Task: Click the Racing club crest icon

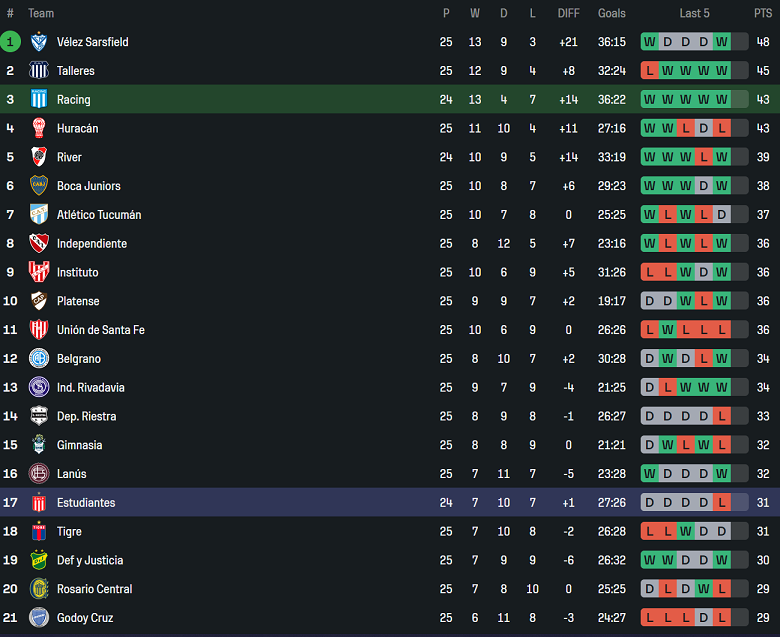Action: (x=39, y=99)
